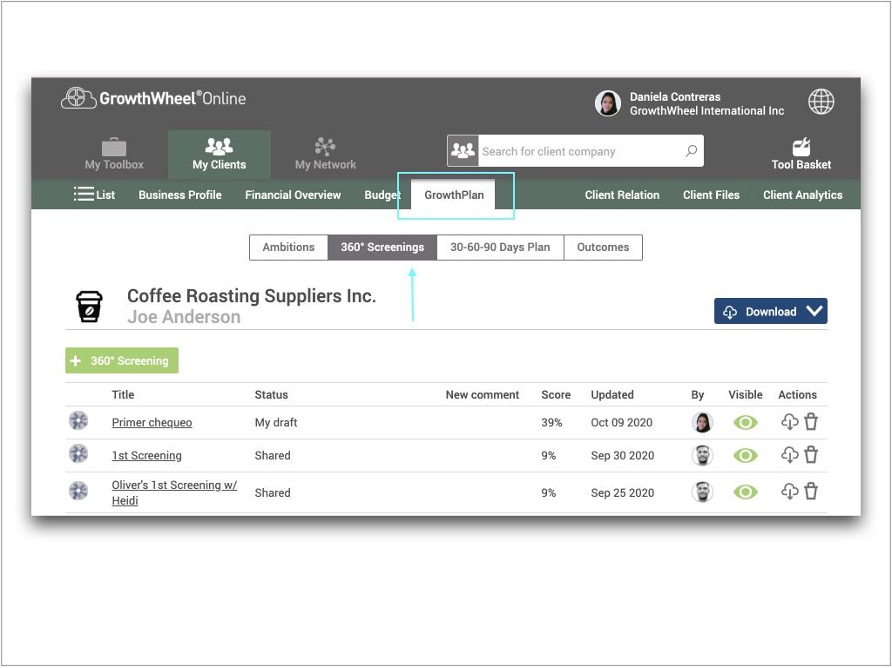This screenshot has width=892, height=668.
Task: Click the 39% score value
Action: click(552, 422)
